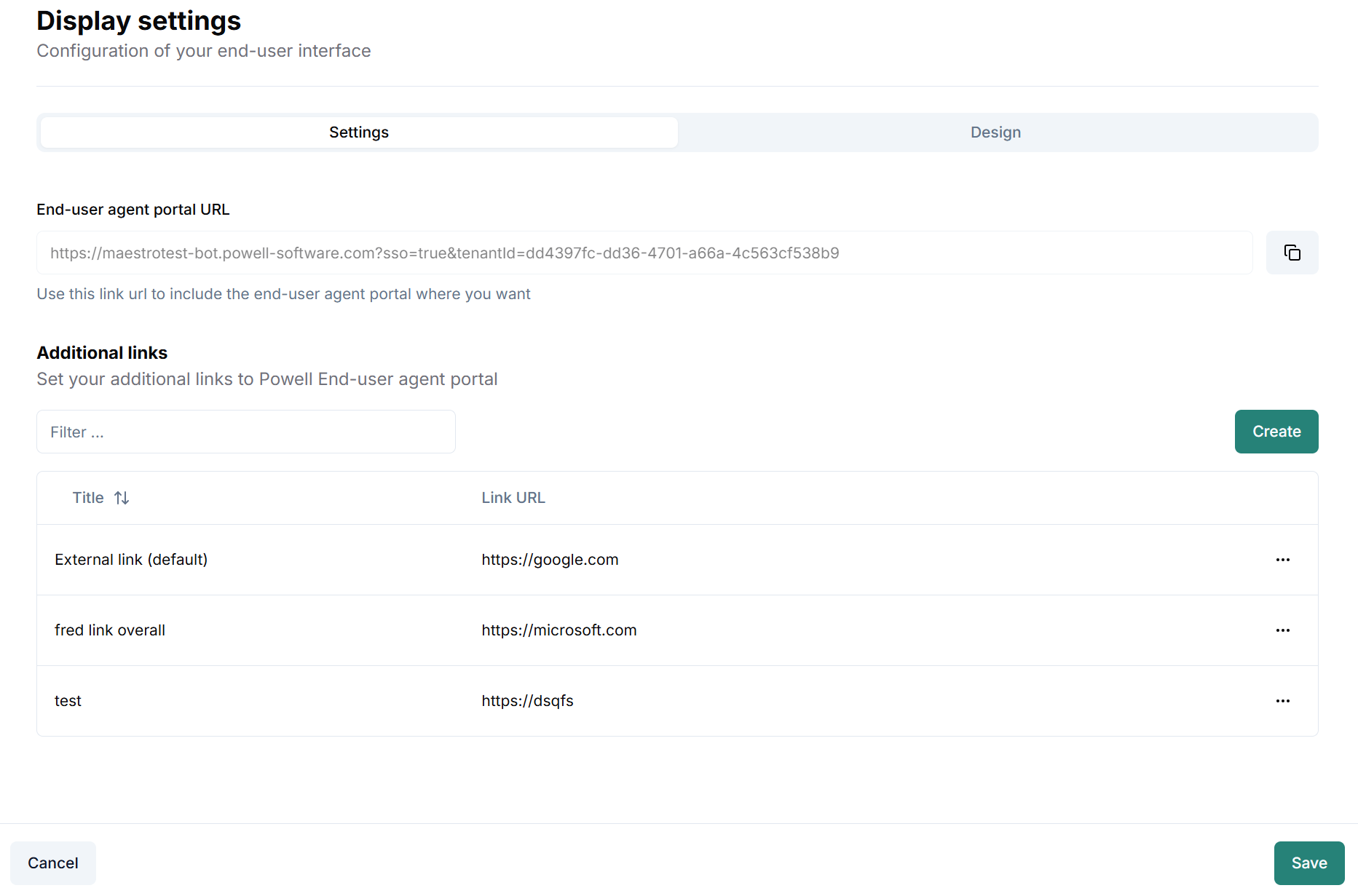Viewport: 1358px width, 896px height.
Task: Click the Display settings page title
Action: coord(138,21)
